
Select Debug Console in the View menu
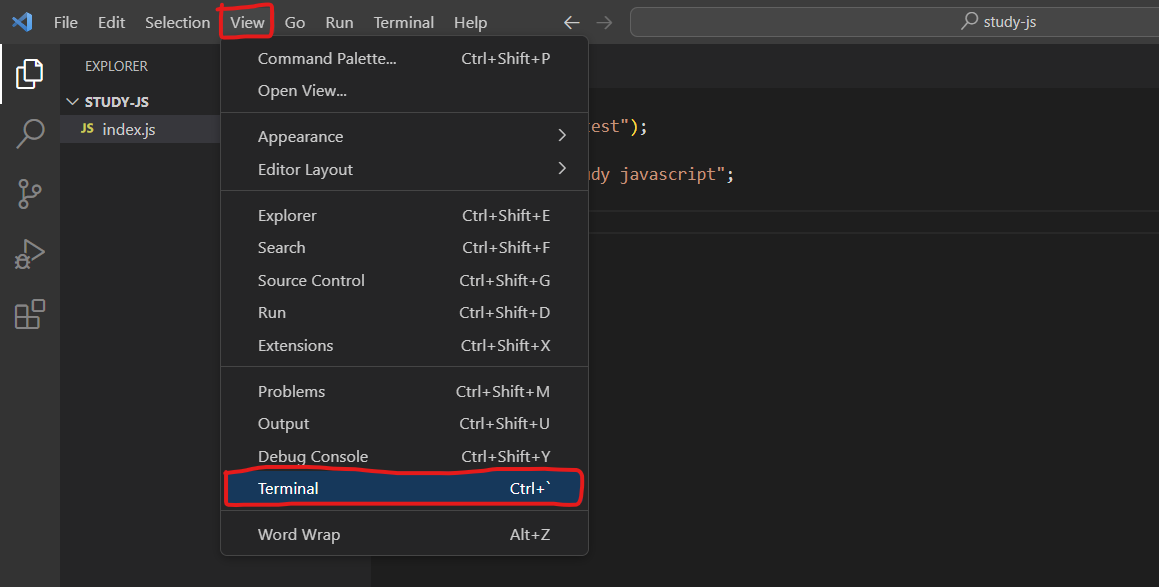click(404, 456)
